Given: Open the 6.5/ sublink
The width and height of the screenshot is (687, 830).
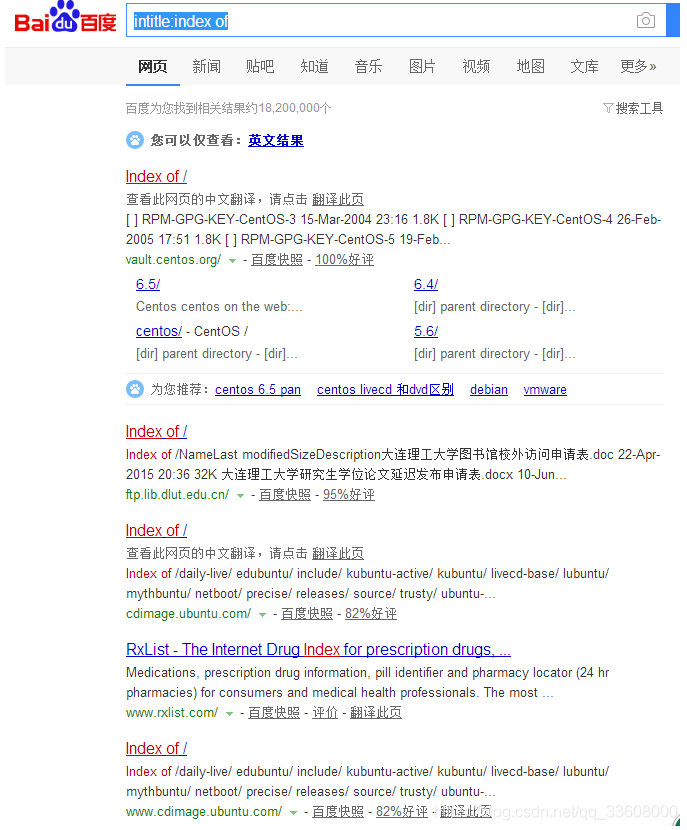Looking at the screenshot, I should tap(148, 284).
